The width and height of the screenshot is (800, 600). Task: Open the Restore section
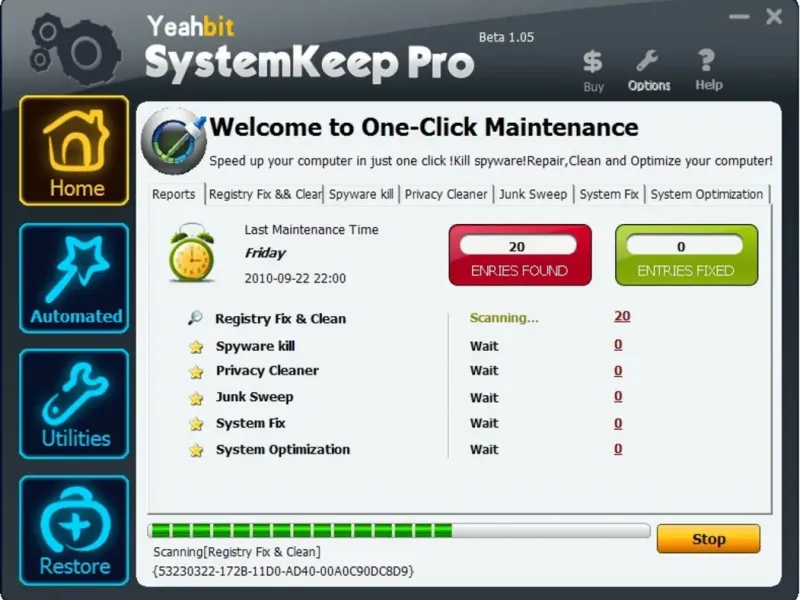[74, 531]
